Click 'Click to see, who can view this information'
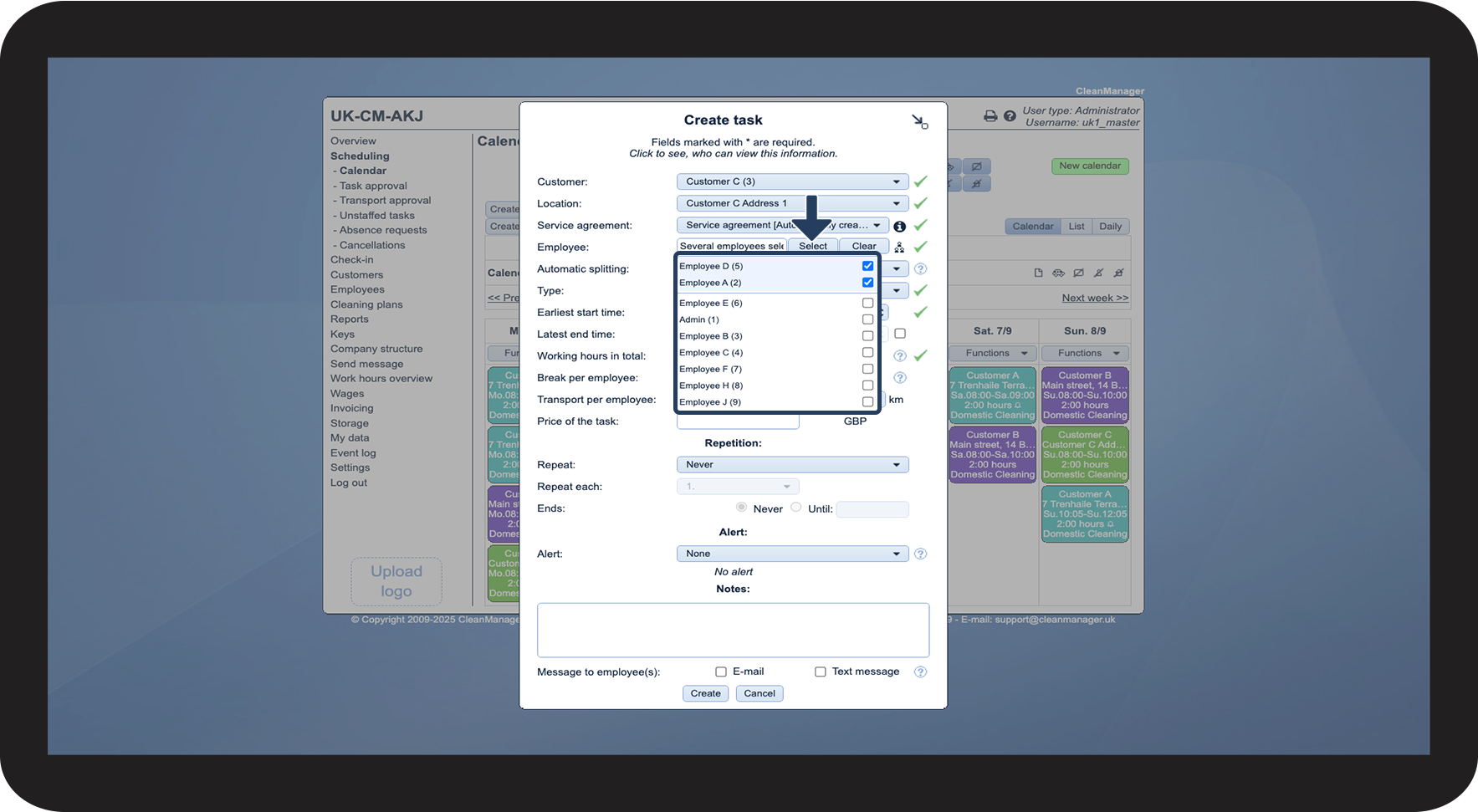Screen dimensions: 1478x812 (x=734, y=154)
